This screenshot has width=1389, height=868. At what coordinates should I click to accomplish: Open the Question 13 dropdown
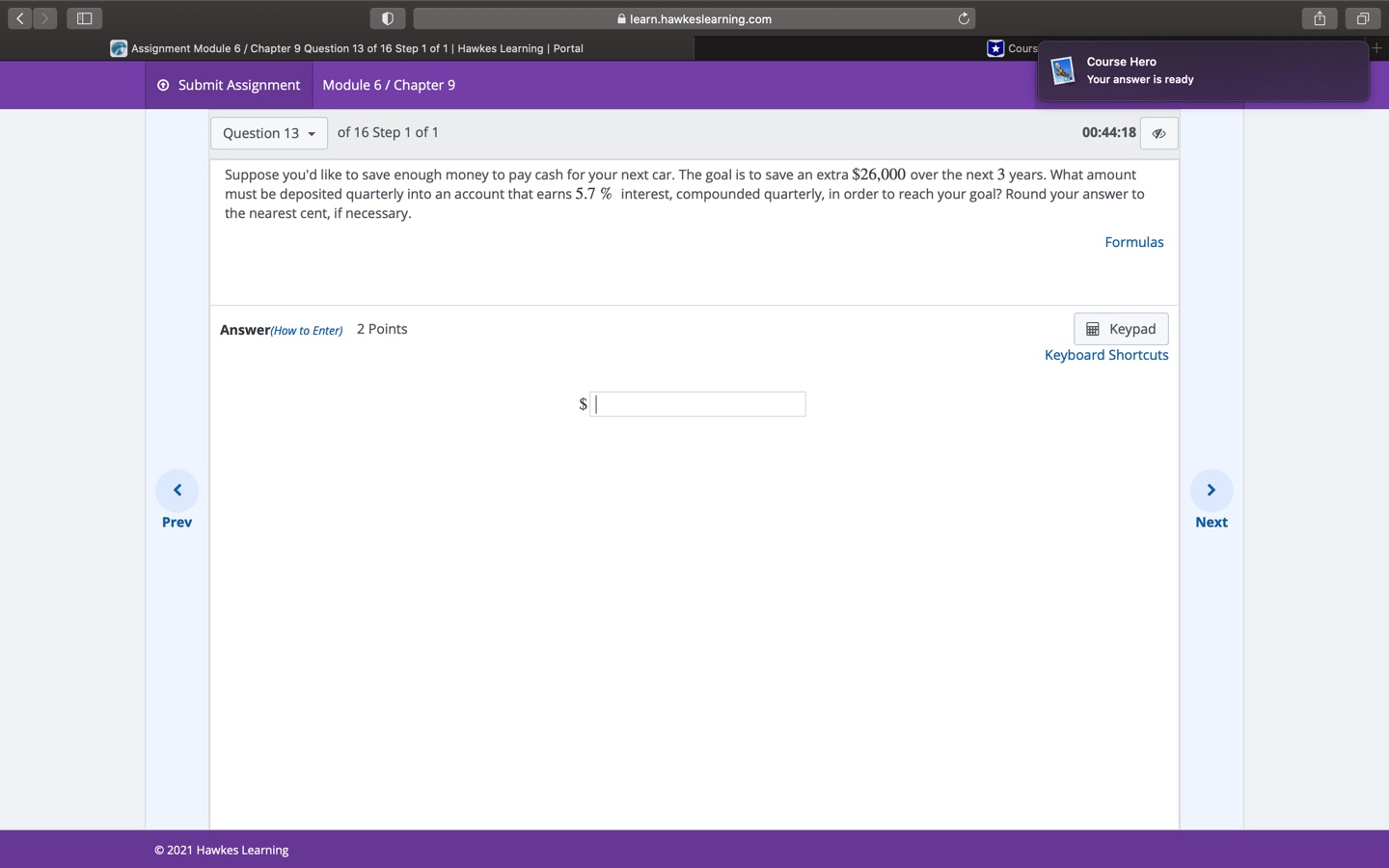pyautogui.click(x=268, y=133)
